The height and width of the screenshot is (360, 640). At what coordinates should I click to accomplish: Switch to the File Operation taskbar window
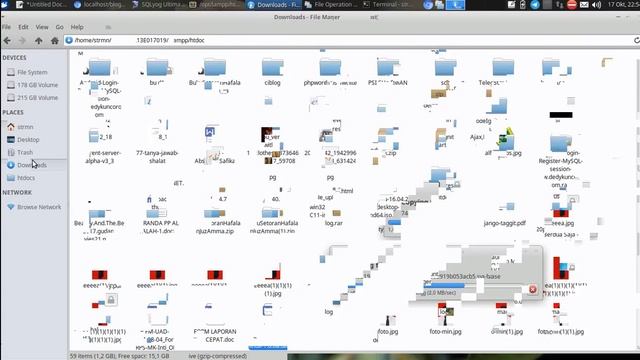tap(330, 5)
